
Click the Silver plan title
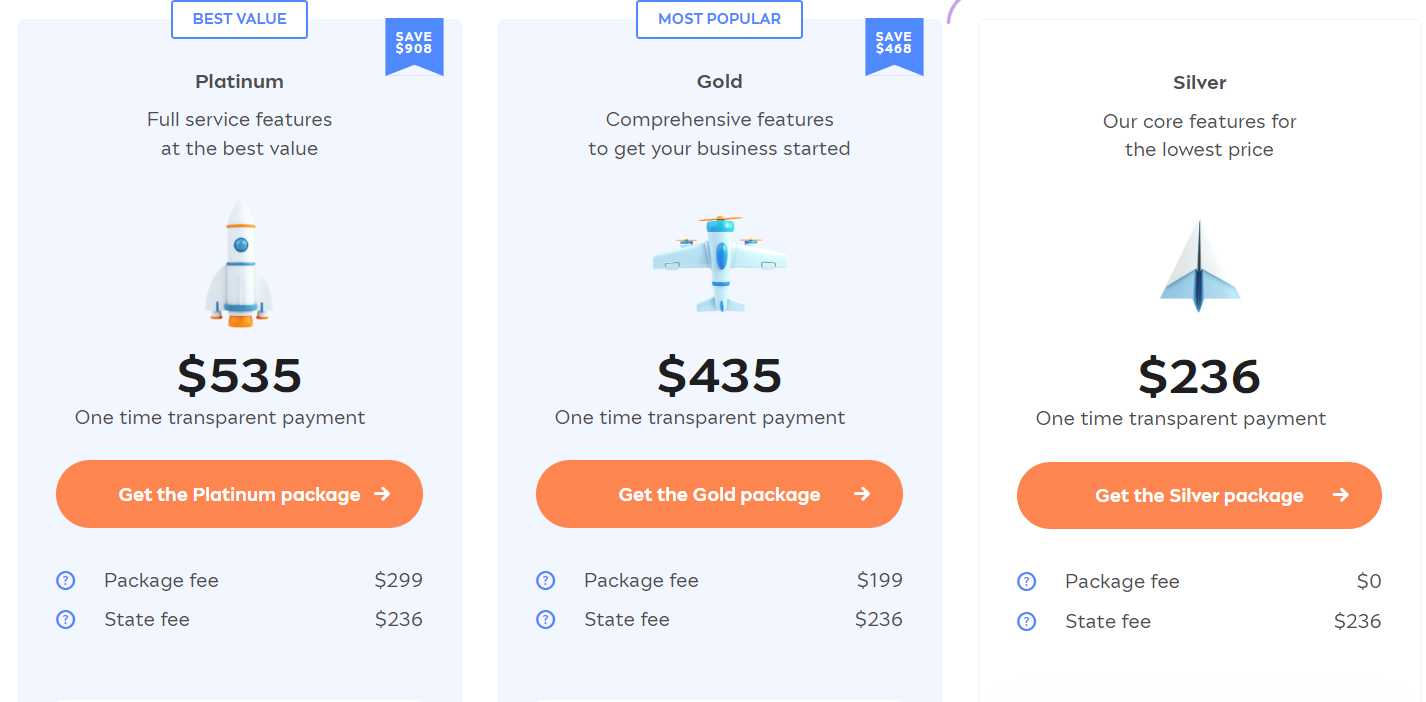click(x=1199, y=83)
